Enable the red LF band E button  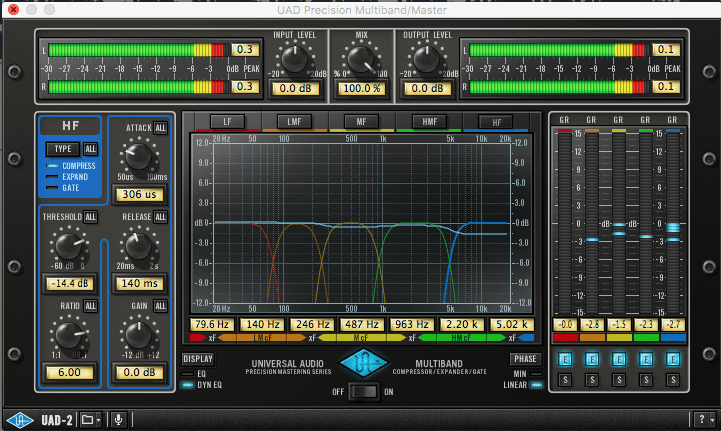pyautogui.click(x=566, y=359)
